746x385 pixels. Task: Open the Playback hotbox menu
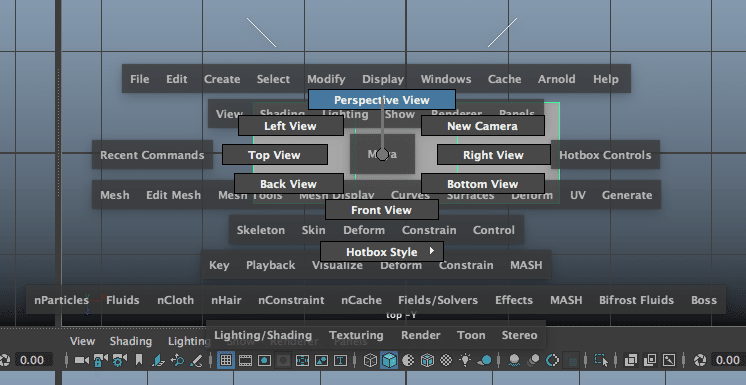(271, 265)
